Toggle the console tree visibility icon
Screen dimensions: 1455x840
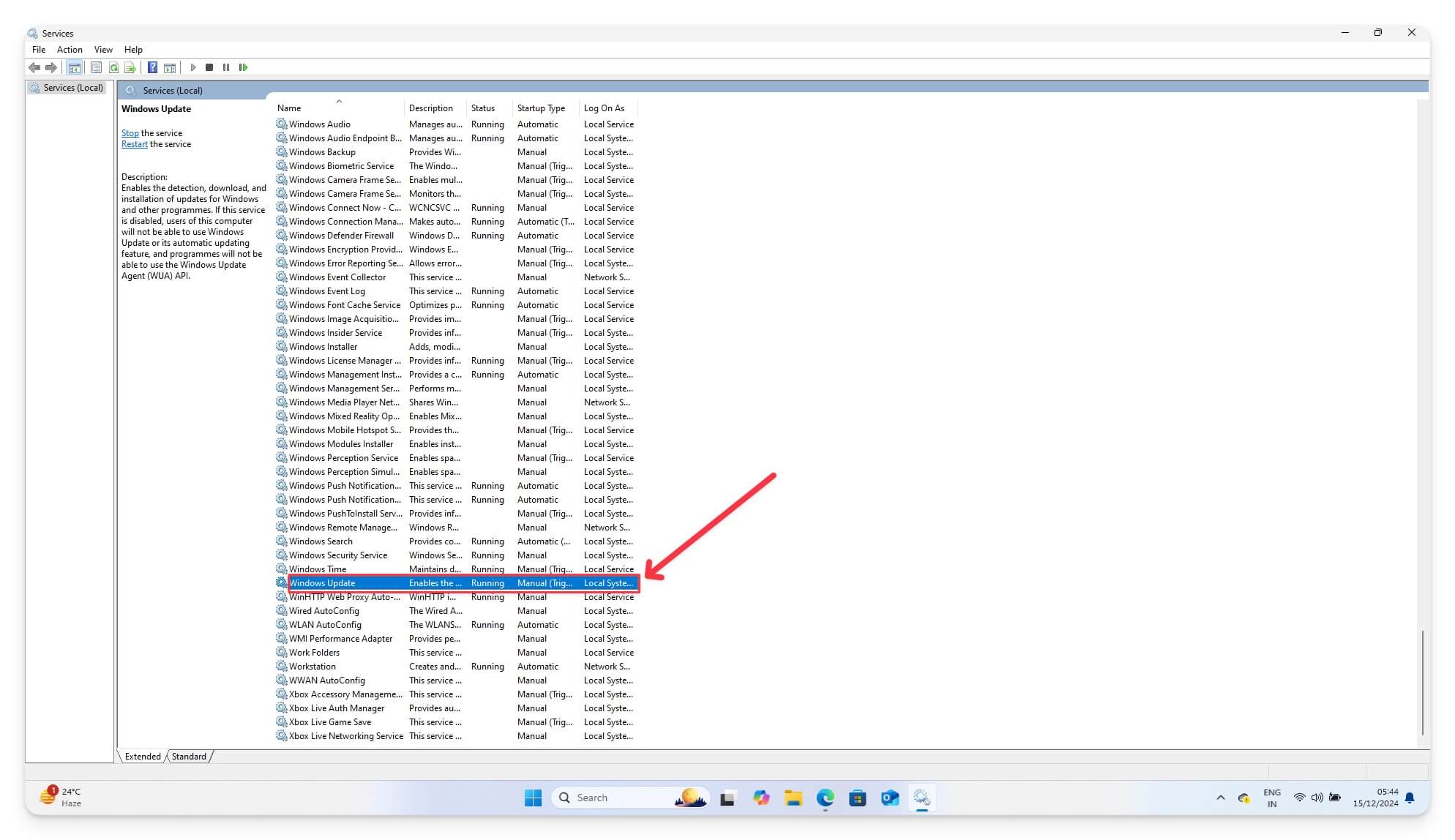click(74, 67)
